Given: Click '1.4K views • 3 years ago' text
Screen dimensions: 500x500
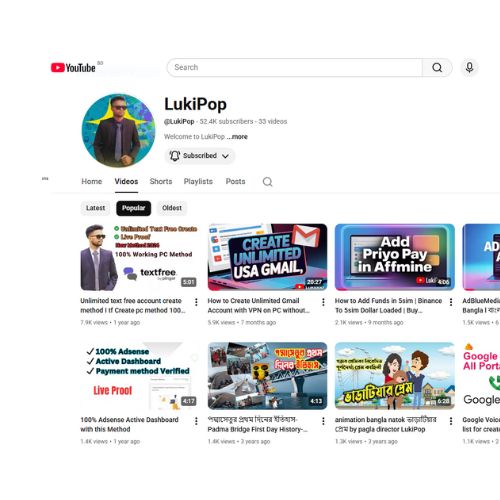Looking at the screenshot, I should pos(239,441).
